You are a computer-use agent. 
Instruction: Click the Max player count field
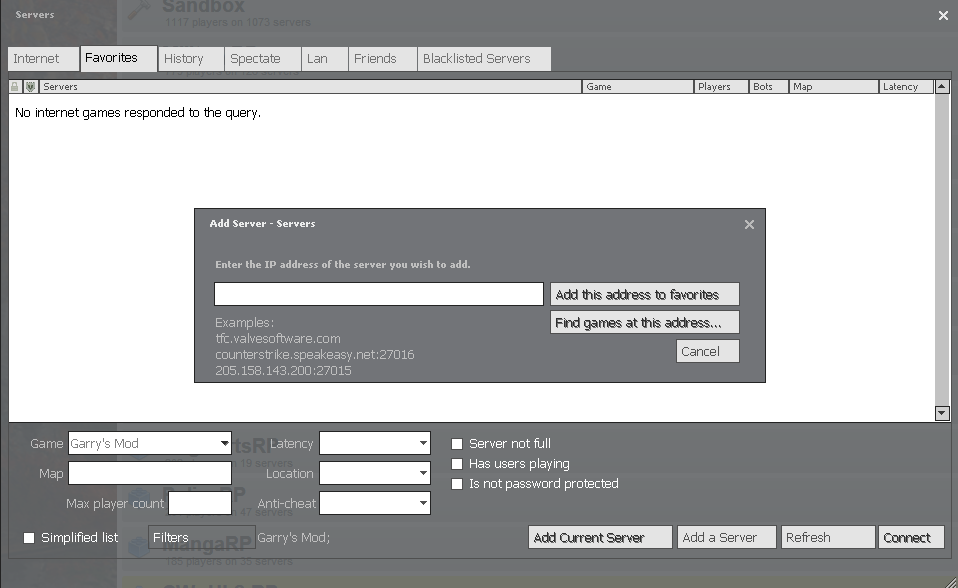click(x=200, y=503)
